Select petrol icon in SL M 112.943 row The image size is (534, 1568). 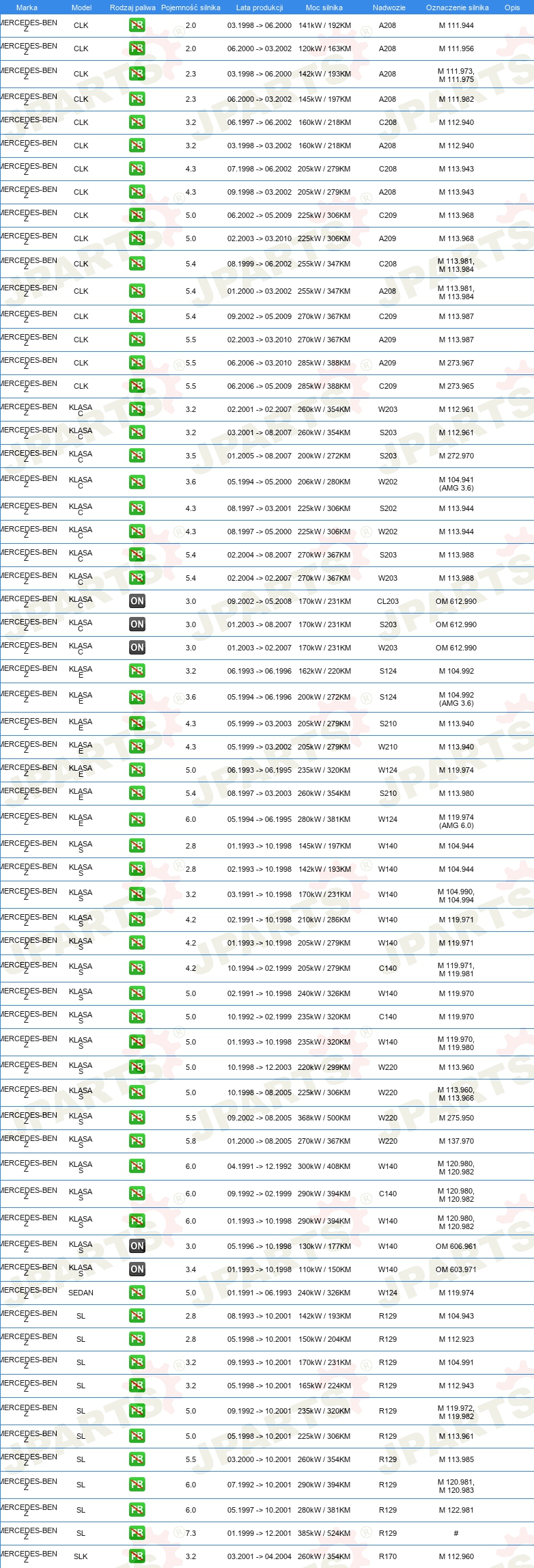137,1386
